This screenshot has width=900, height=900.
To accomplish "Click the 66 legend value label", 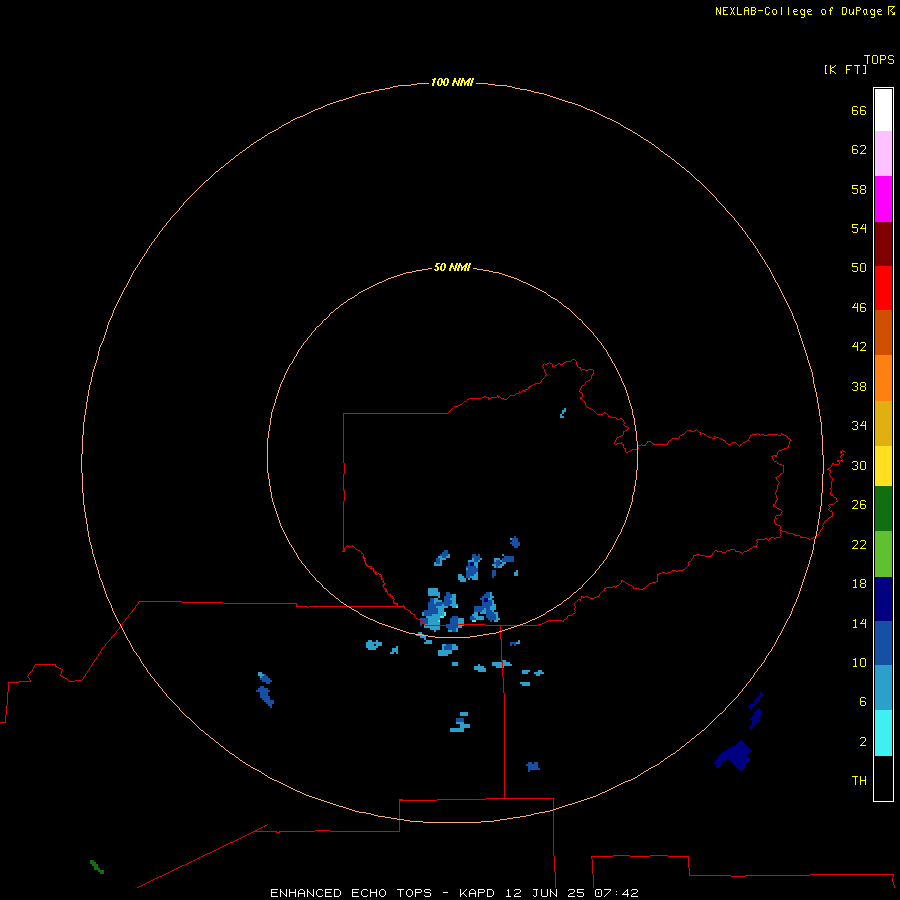I will 859,110.
